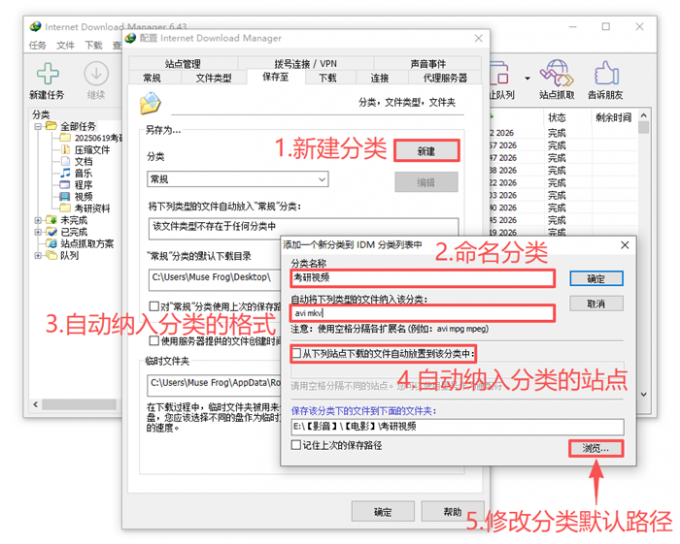The image size is (680, 544).
Task: Click the folder icon in the Save To tab
Action: 150,103
